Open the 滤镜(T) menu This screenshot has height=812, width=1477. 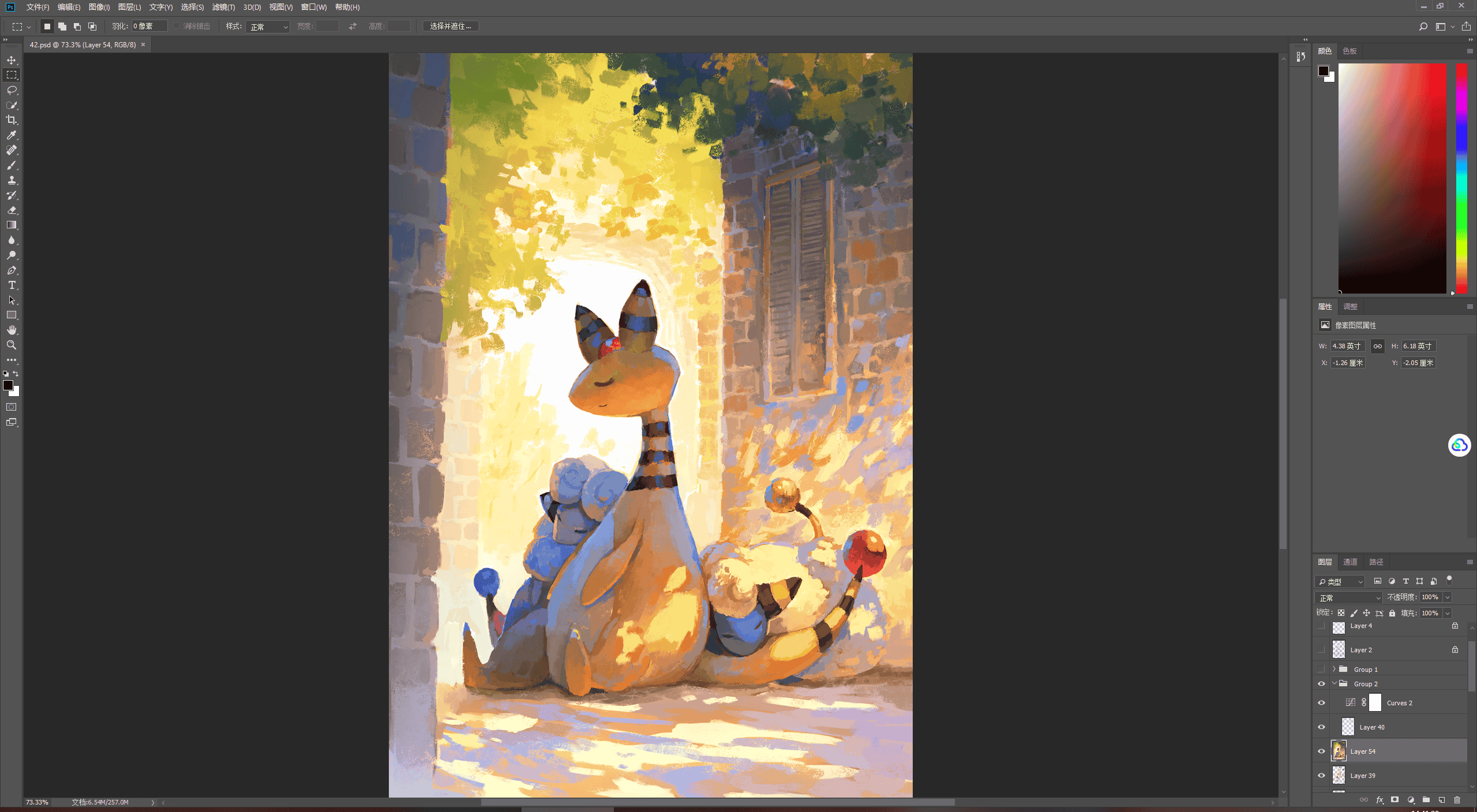point(223,7)
